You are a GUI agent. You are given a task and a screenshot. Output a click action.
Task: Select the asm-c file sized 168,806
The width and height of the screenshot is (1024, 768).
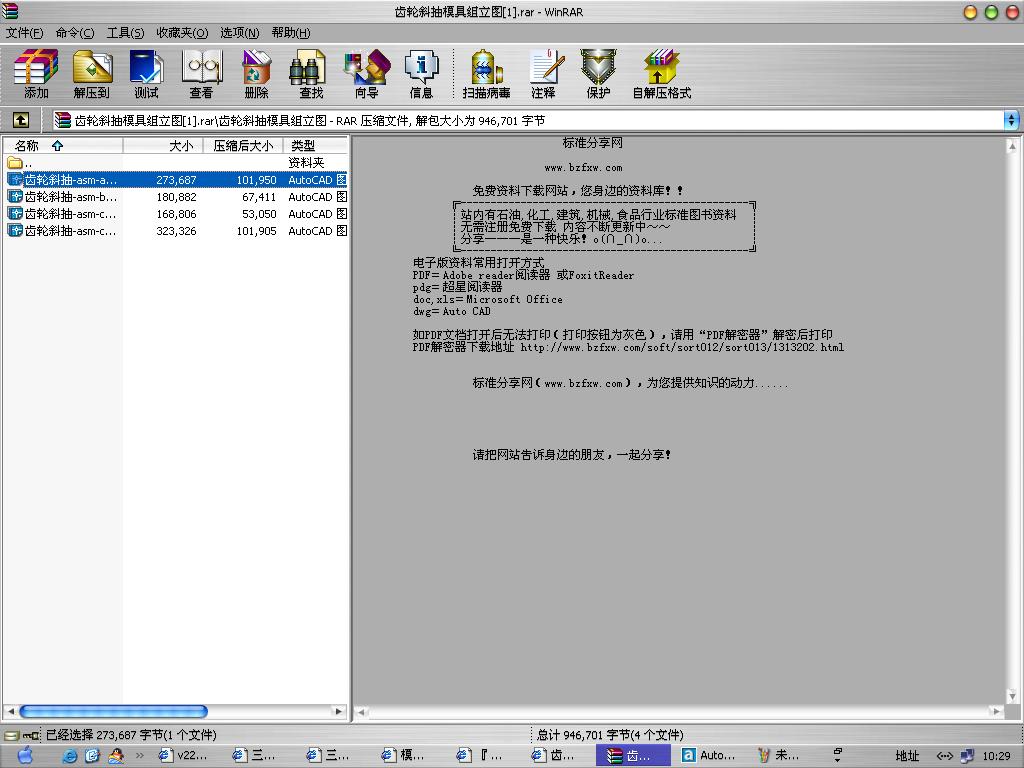tap(176, 214)
